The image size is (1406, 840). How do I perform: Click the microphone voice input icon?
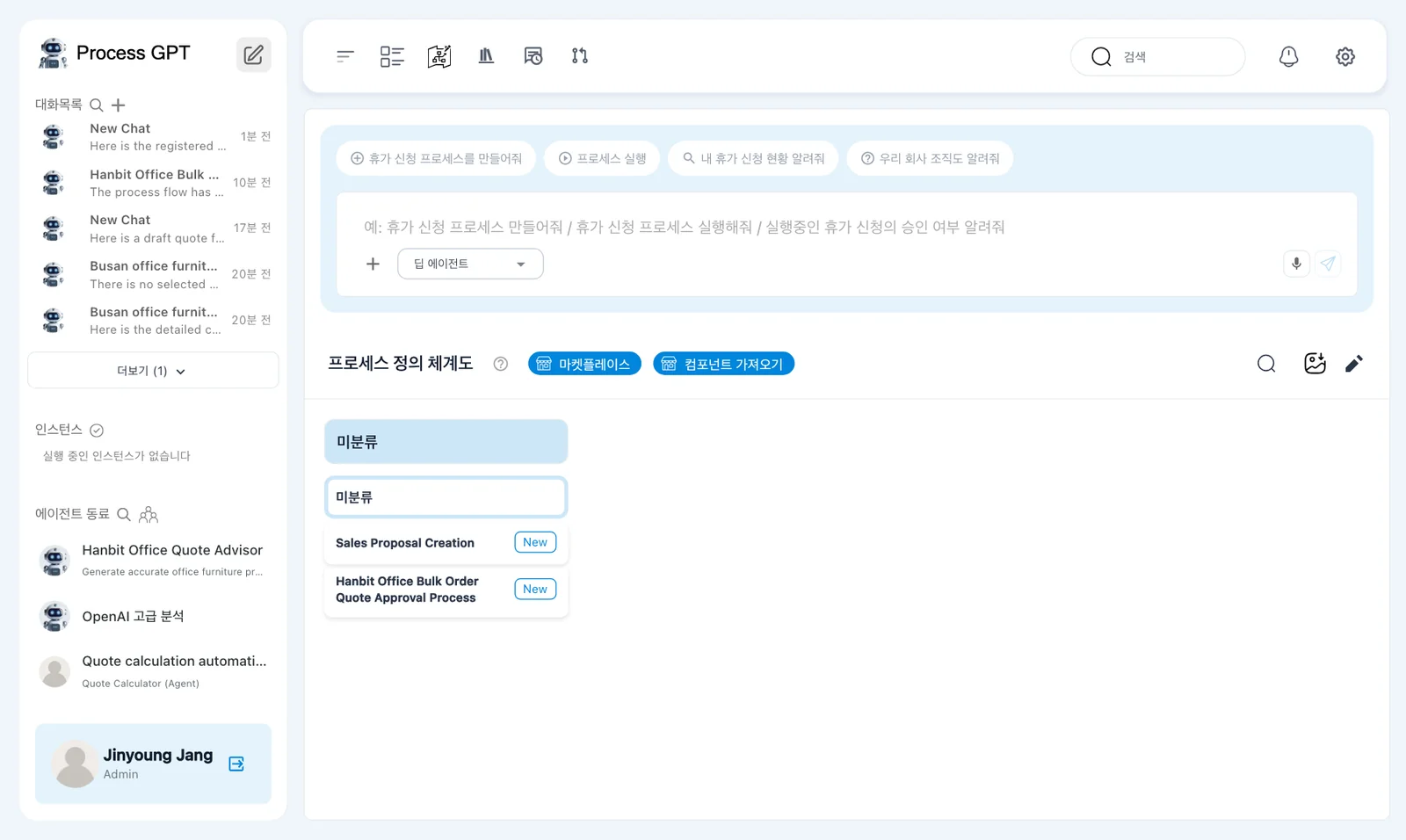(1296, 264)
